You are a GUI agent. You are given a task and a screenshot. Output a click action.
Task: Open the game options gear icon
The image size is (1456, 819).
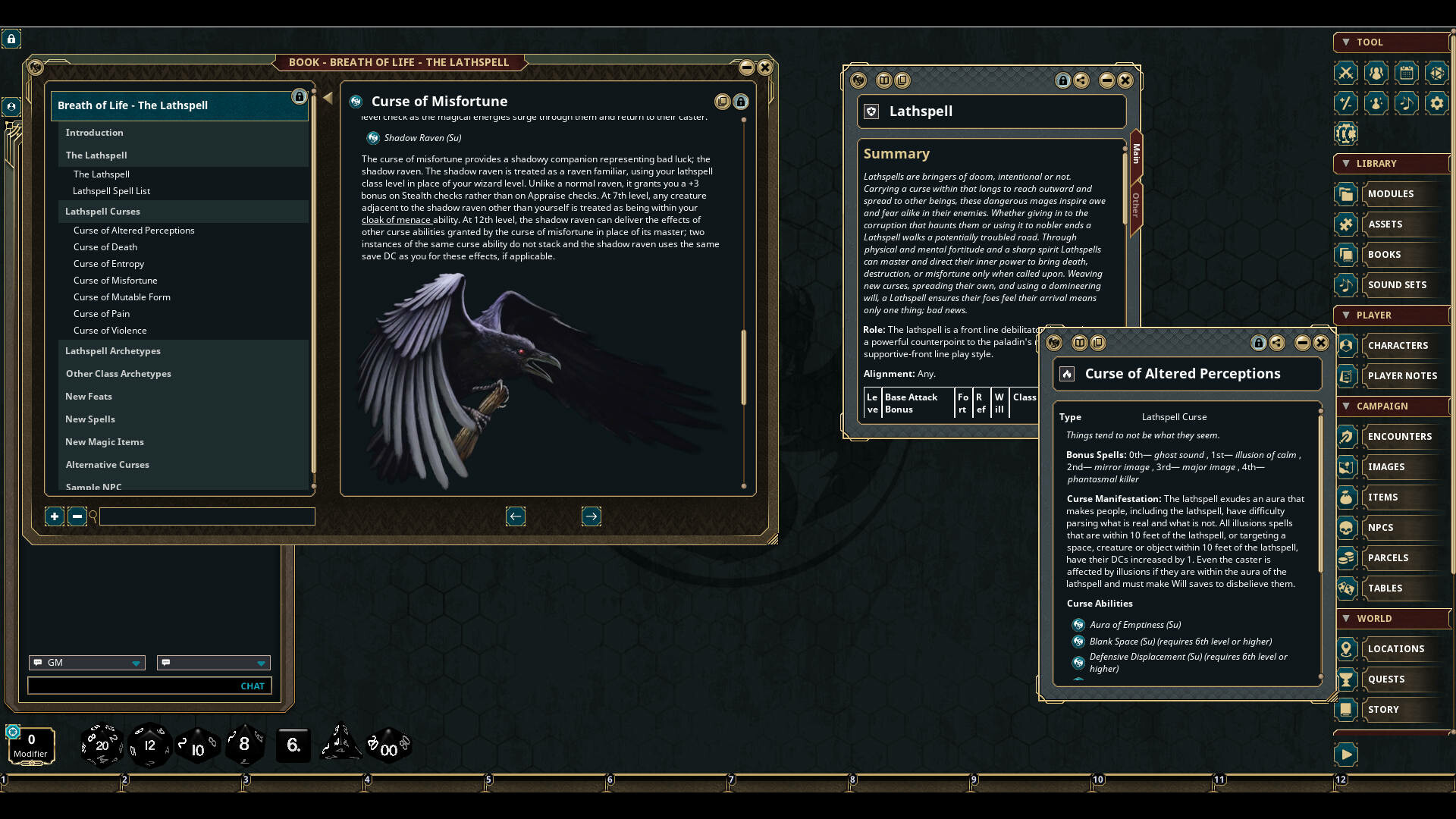point(1437,103)
